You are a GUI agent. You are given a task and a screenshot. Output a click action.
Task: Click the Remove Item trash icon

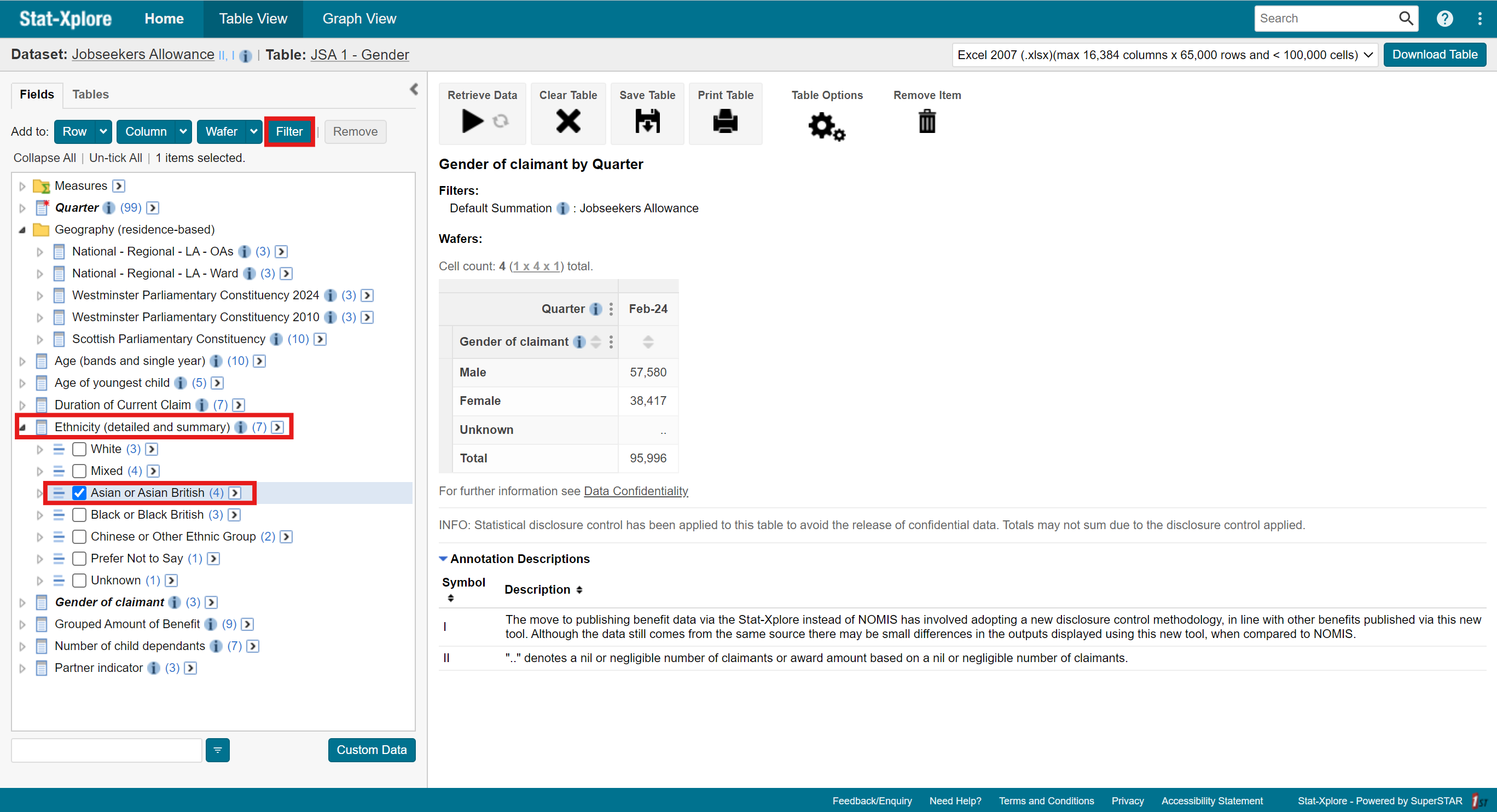point(927,121)
